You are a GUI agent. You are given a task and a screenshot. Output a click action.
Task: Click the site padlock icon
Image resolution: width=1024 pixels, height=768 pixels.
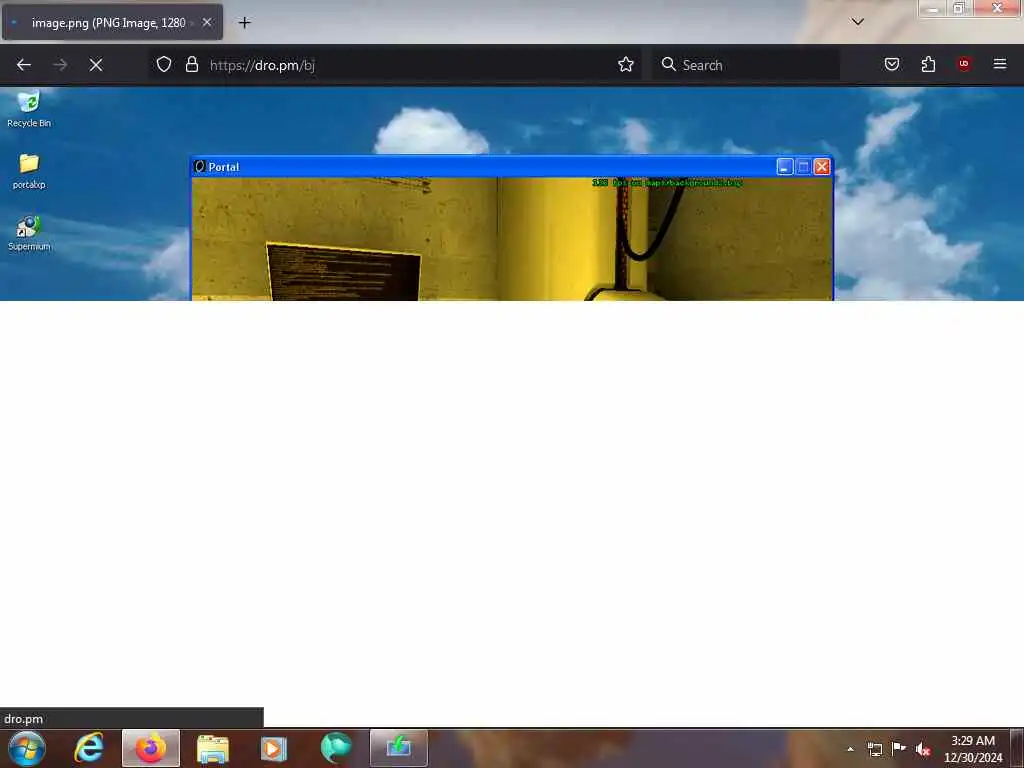click(x=191, y=64)
